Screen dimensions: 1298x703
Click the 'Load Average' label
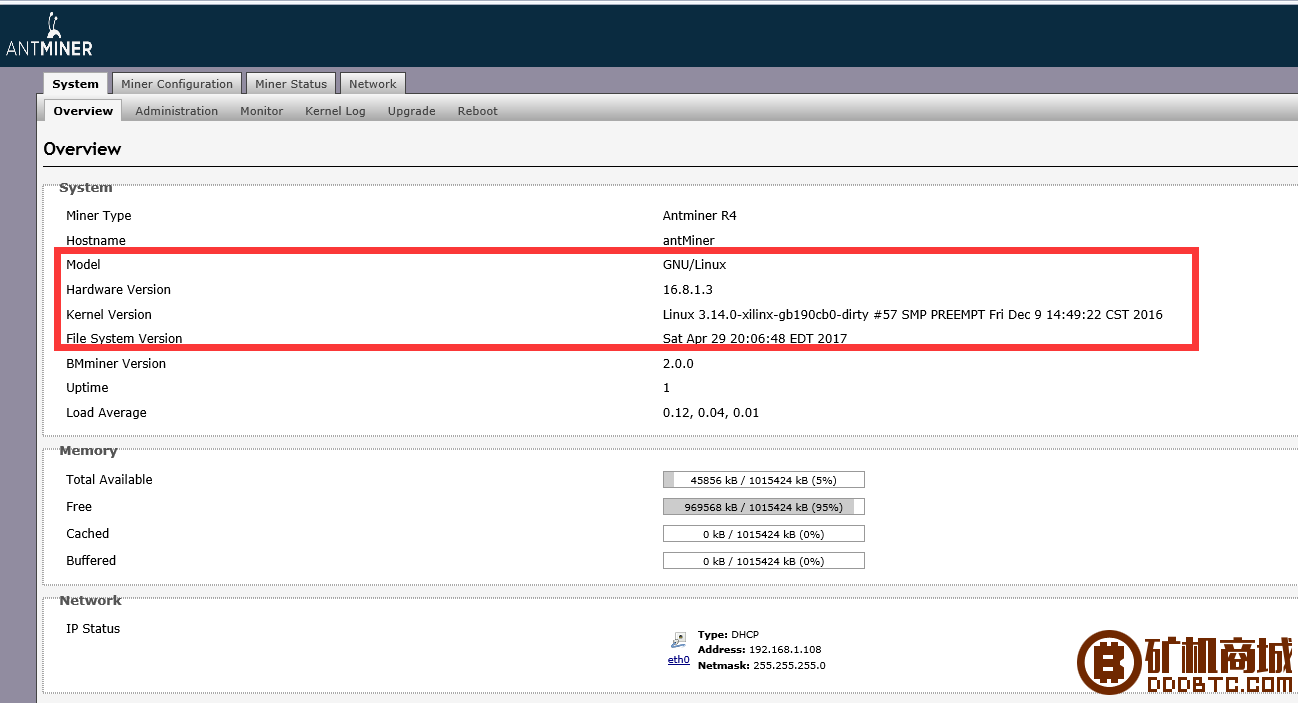point(106,413)
